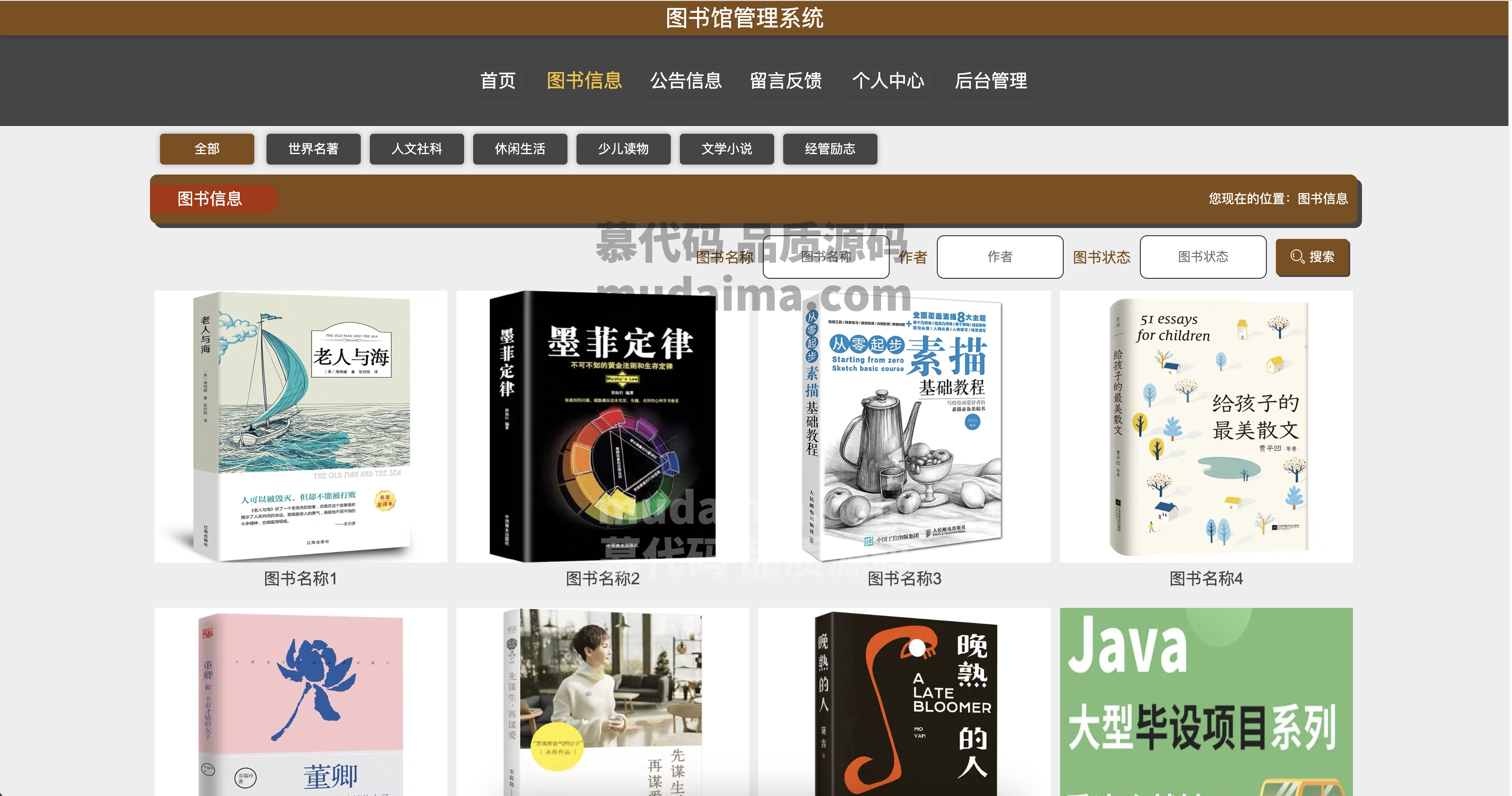
Task: Open the 首页 navigation item
Action: [498, 80]
